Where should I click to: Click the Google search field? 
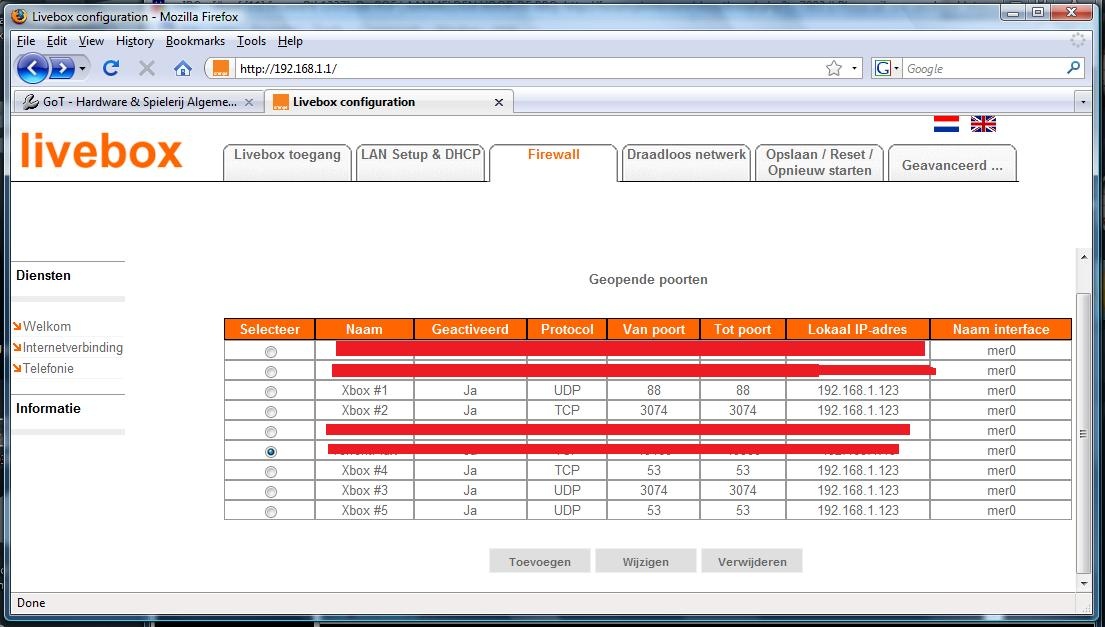[983, 68]
